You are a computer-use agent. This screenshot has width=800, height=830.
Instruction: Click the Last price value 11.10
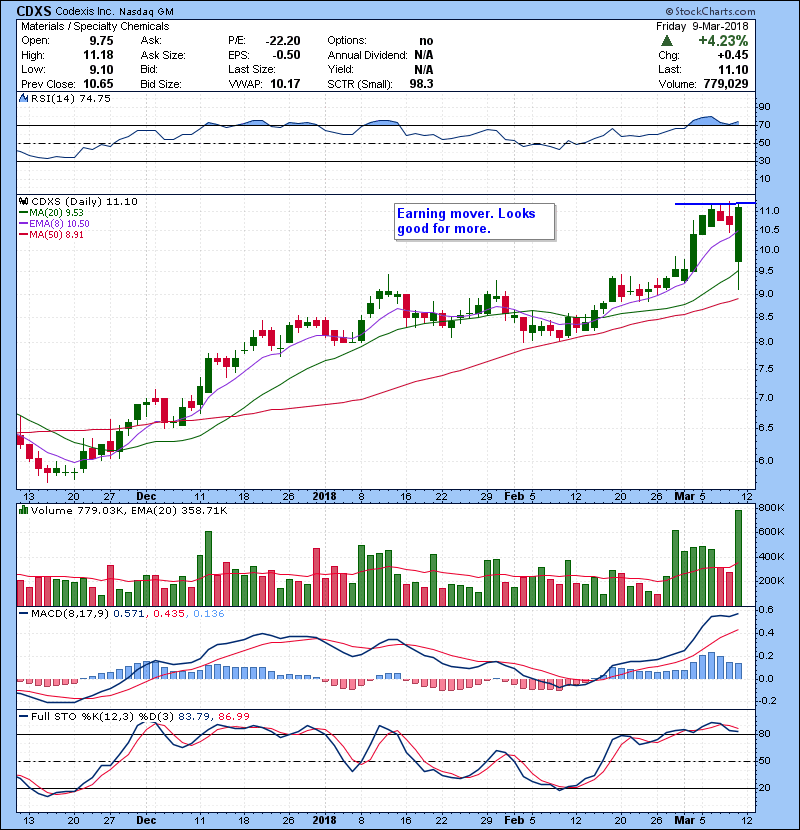[733, 69]
